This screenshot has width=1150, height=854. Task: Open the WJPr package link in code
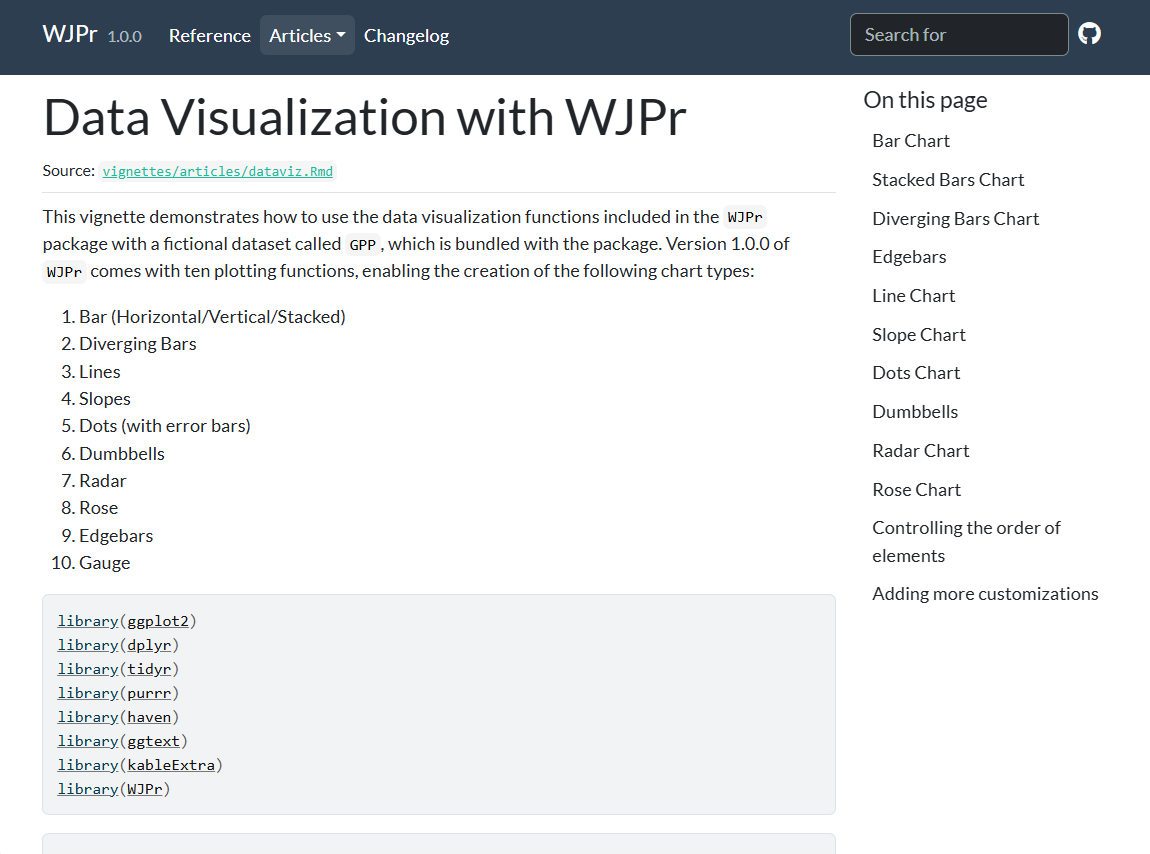tap(144, 789)
